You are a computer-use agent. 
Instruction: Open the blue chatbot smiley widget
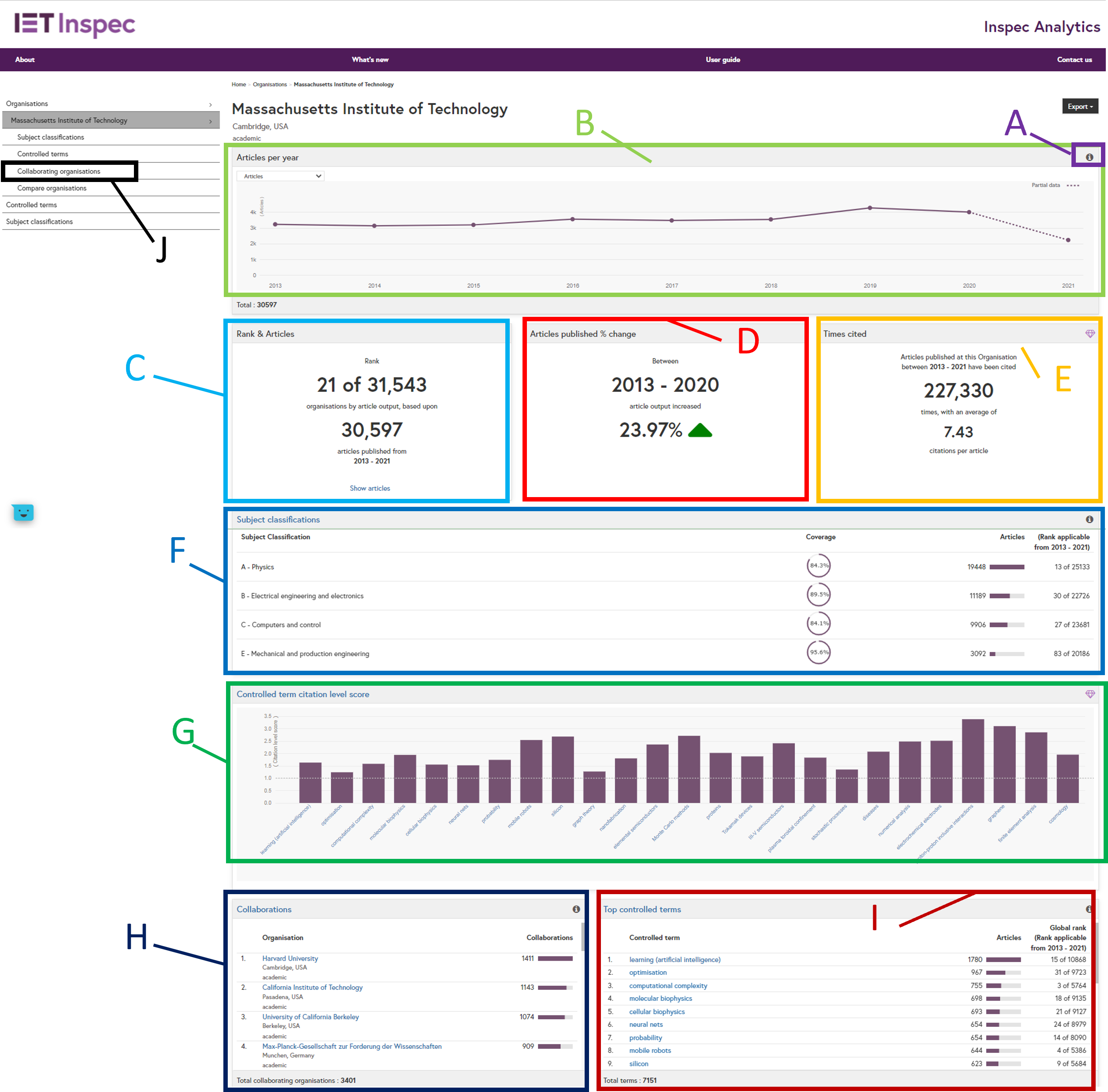coord(23,512)
